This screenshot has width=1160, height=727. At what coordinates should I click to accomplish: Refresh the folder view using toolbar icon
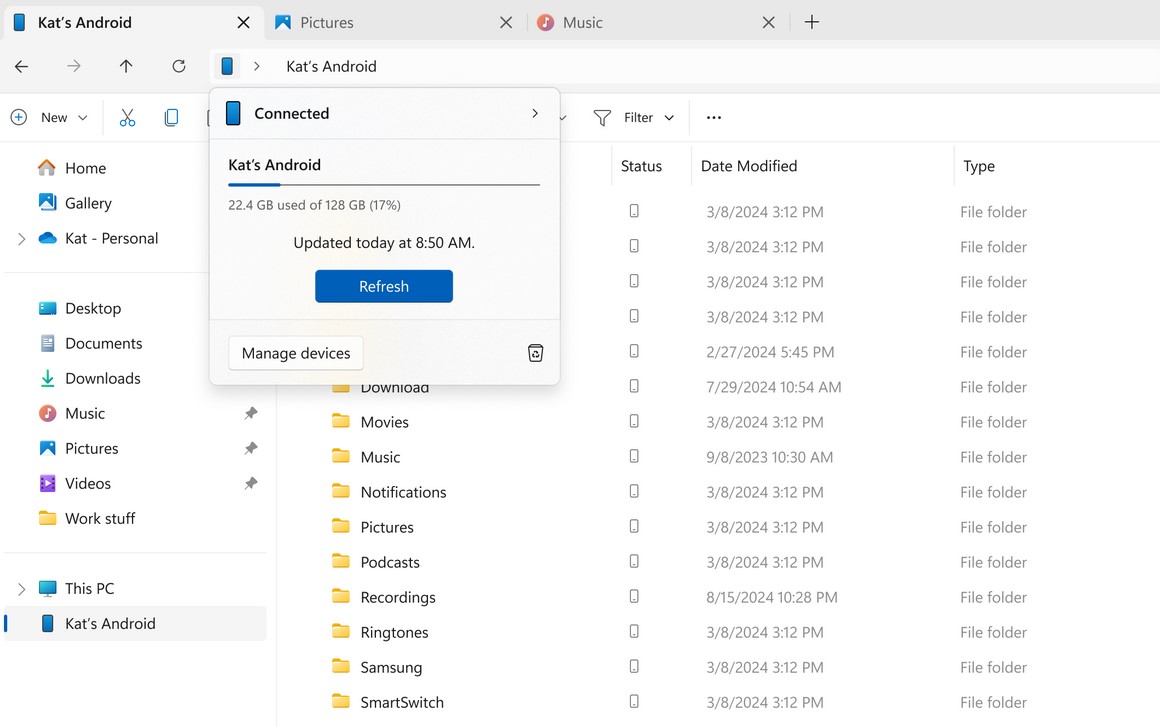[179, 67]
